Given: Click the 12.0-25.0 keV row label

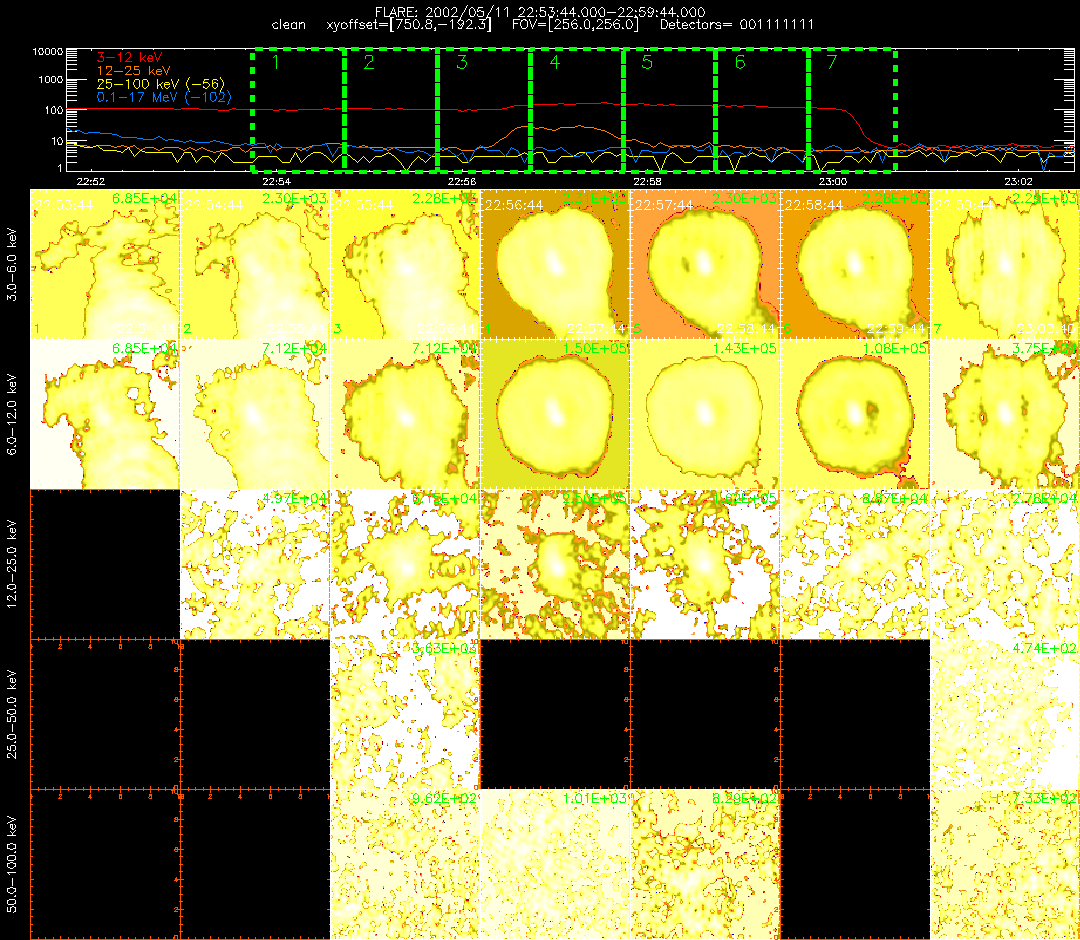Looking at the screenshot, I should point(12,565).
